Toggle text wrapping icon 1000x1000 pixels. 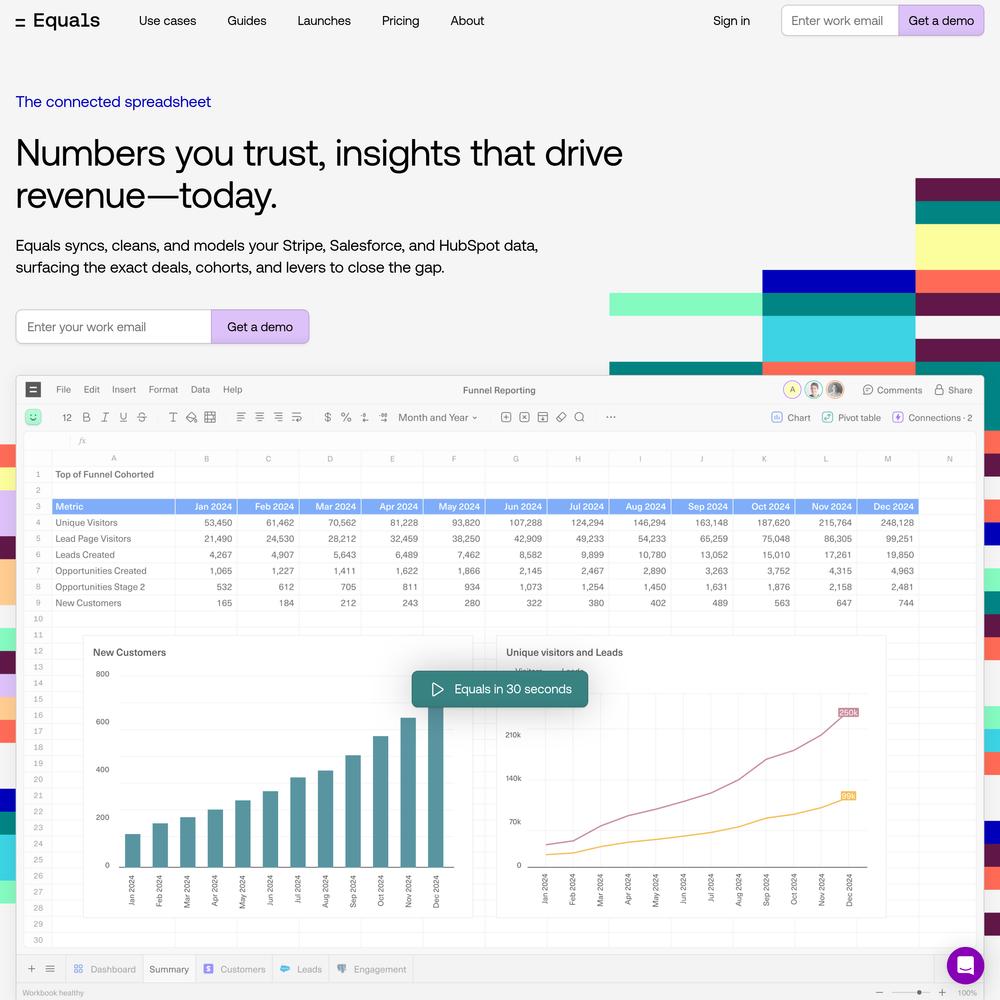pos(297,417)
